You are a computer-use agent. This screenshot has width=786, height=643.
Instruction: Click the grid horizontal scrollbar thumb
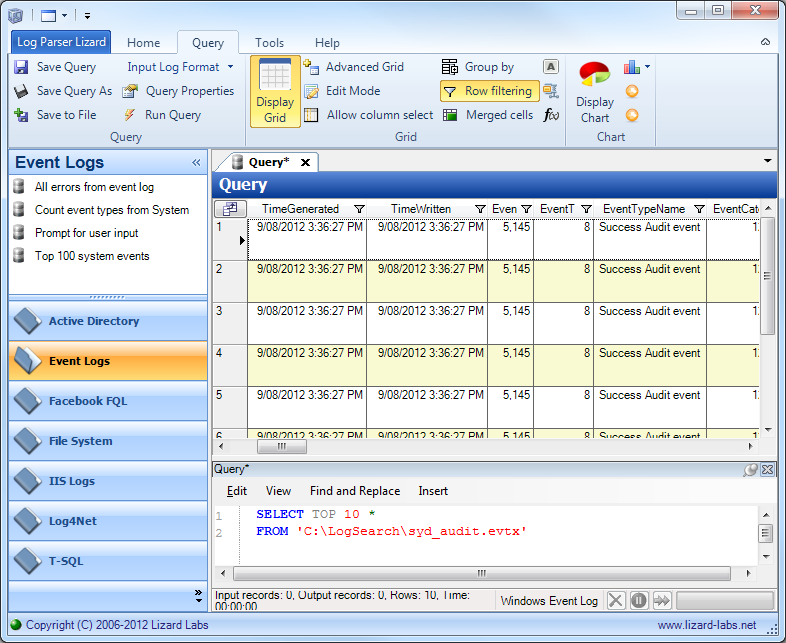tap(282, 446)
